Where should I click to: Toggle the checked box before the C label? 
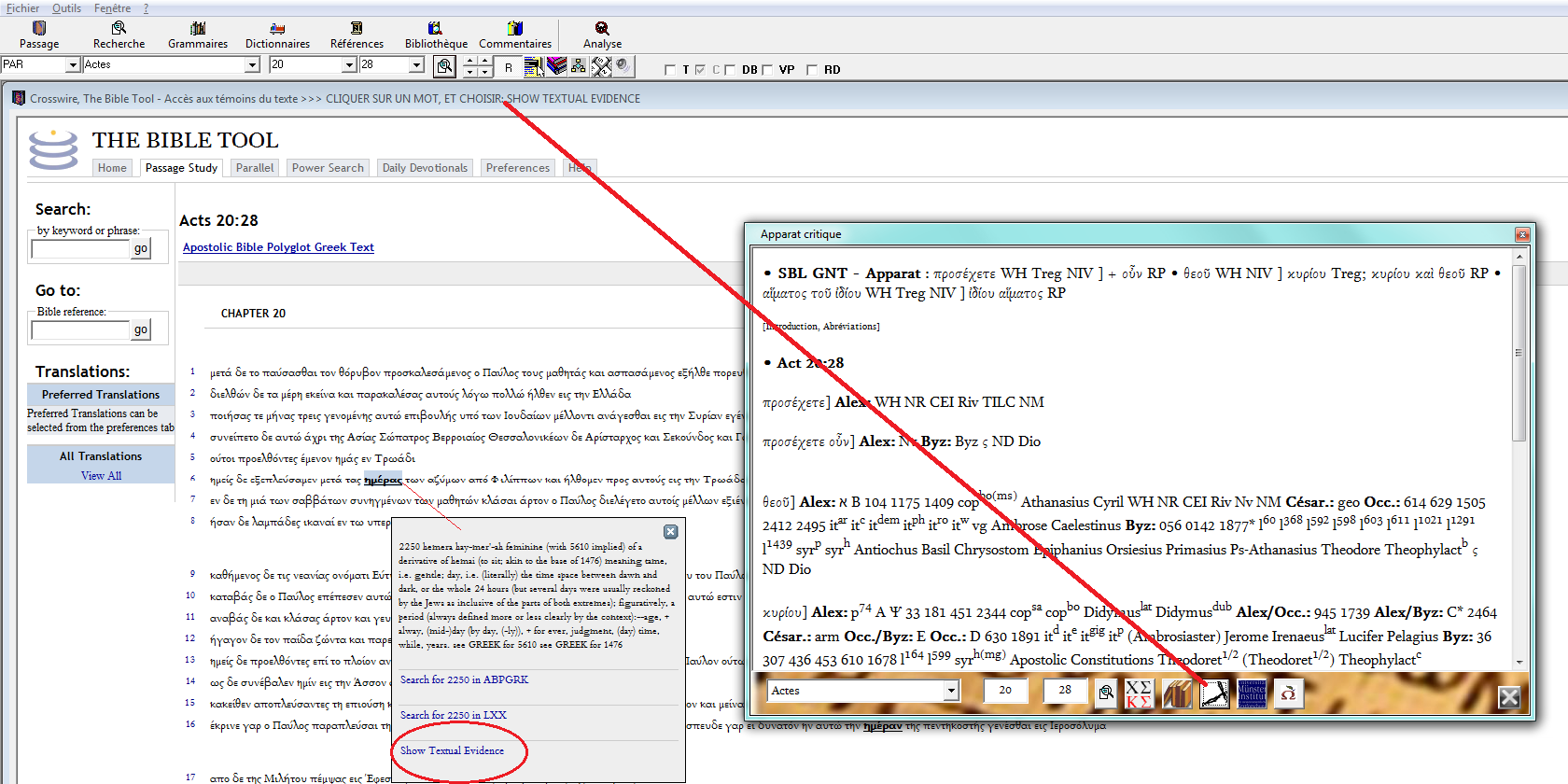pos(700,70)
